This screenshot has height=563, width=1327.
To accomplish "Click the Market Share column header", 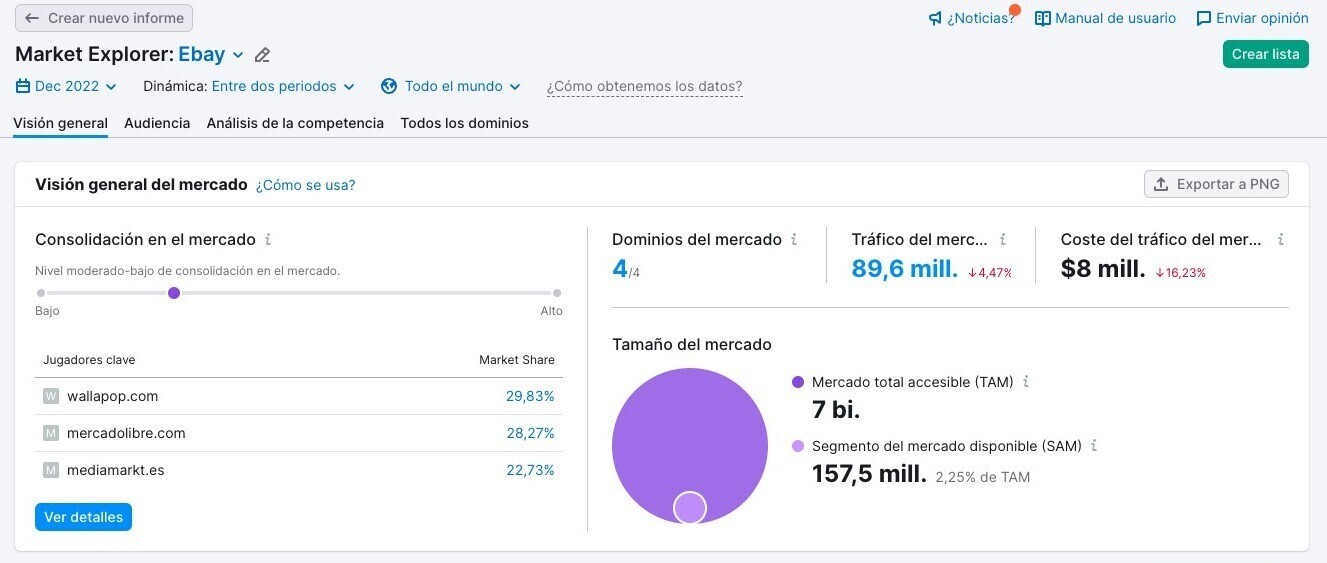I will (x=517, y=360).
